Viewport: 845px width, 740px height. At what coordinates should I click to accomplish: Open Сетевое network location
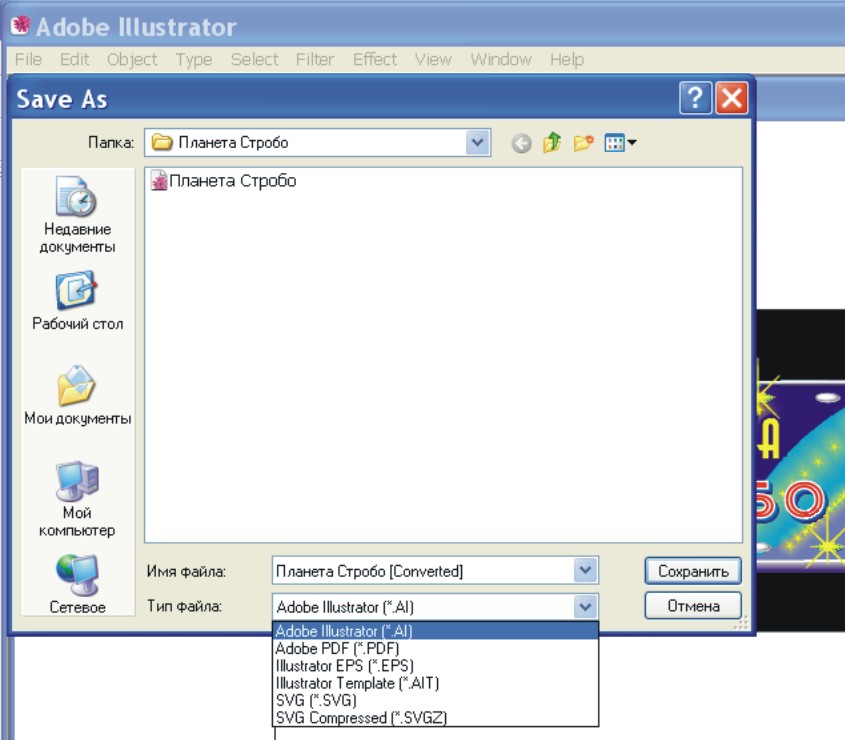click(x=77, y=584)
